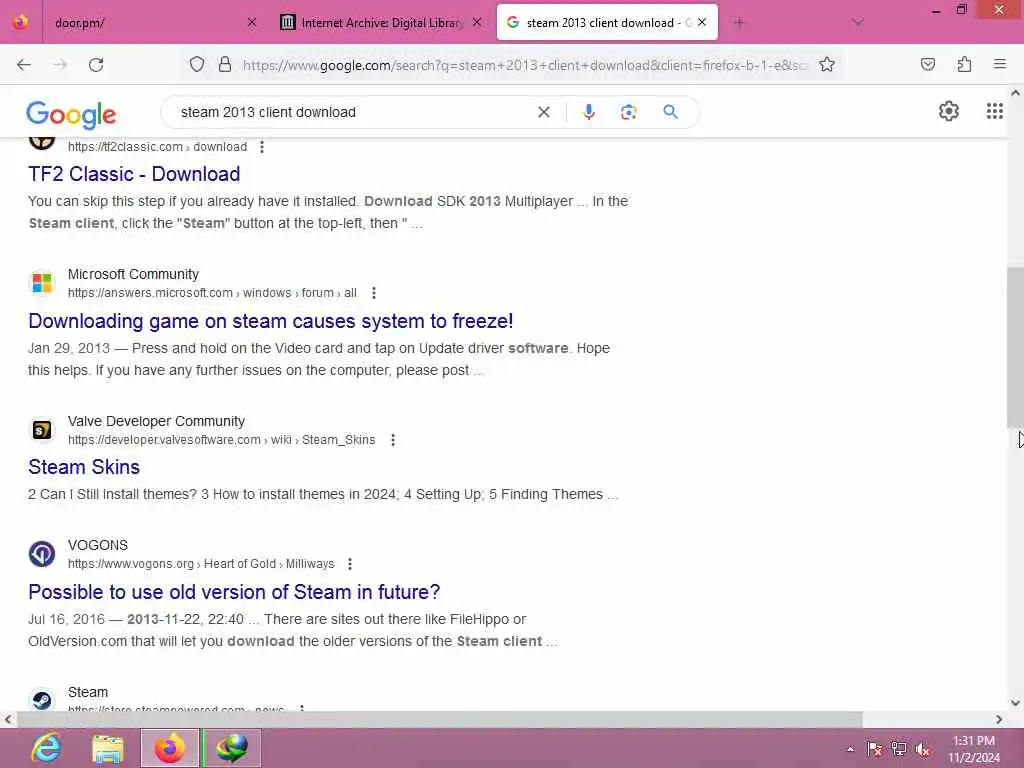Open more options for Valve Developer Community result
This screenshot has width=1024, height=768.
point(392,440)
